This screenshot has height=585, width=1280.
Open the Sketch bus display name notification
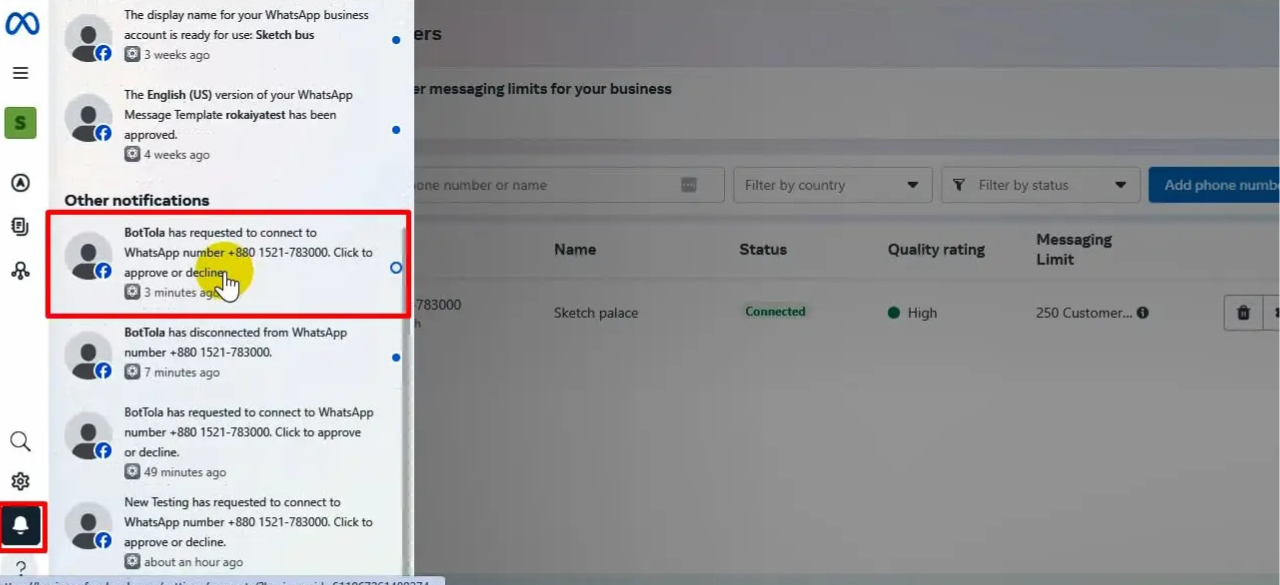click(228, 36)
